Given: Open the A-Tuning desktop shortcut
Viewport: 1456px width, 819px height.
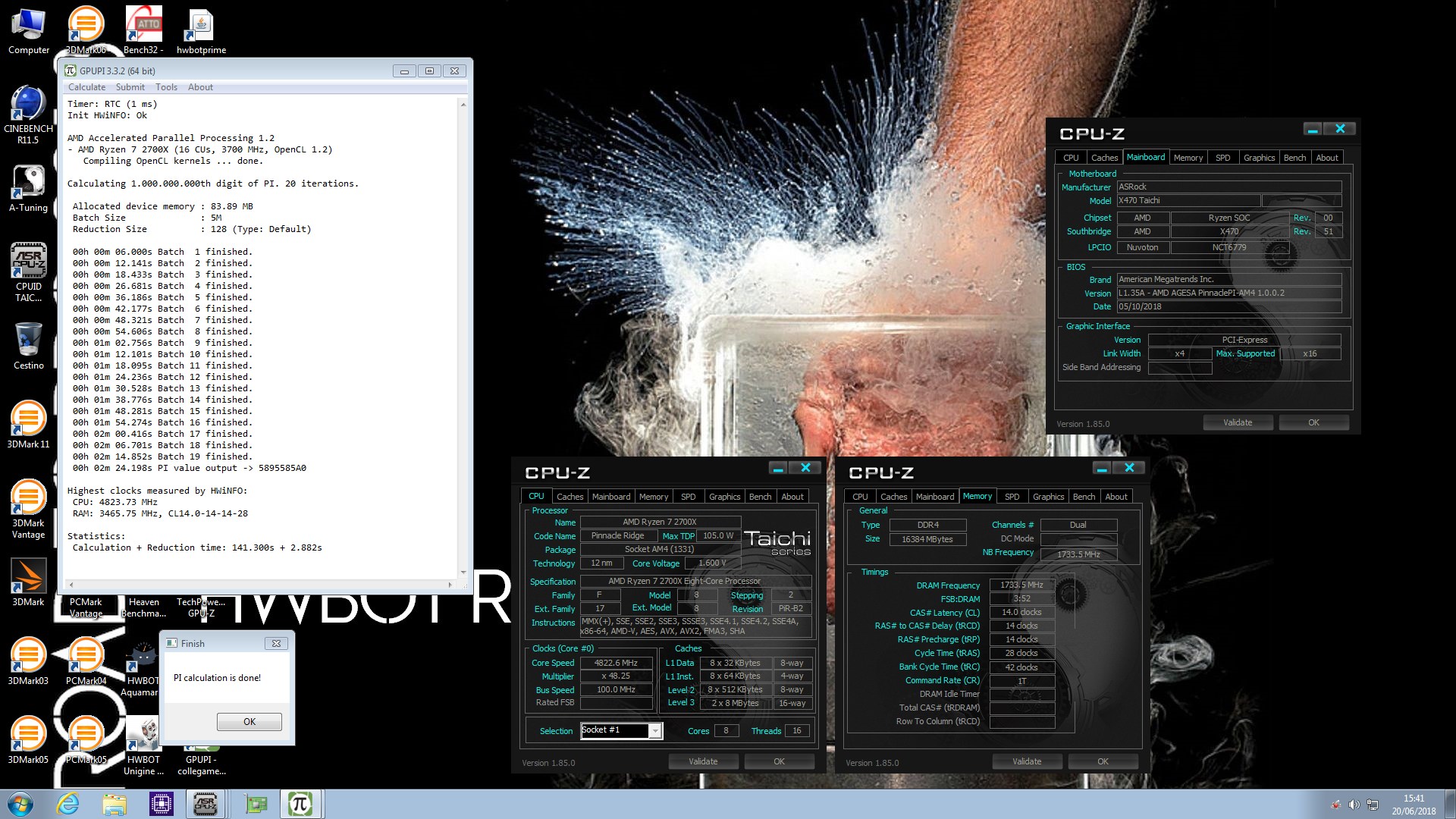Looking at the screenshot, I should (28, 190).
